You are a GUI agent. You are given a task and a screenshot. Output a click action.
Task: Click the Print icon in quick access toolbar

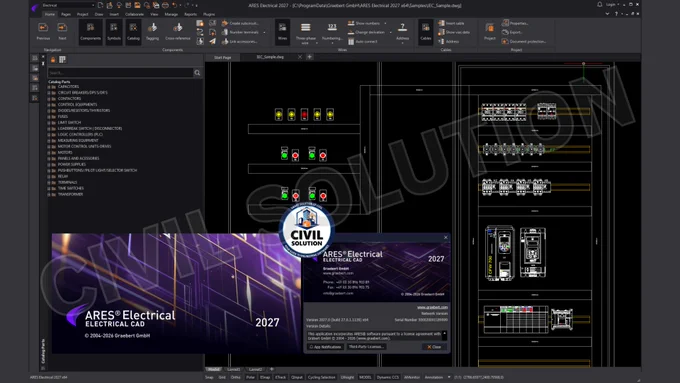coord(165,5)
